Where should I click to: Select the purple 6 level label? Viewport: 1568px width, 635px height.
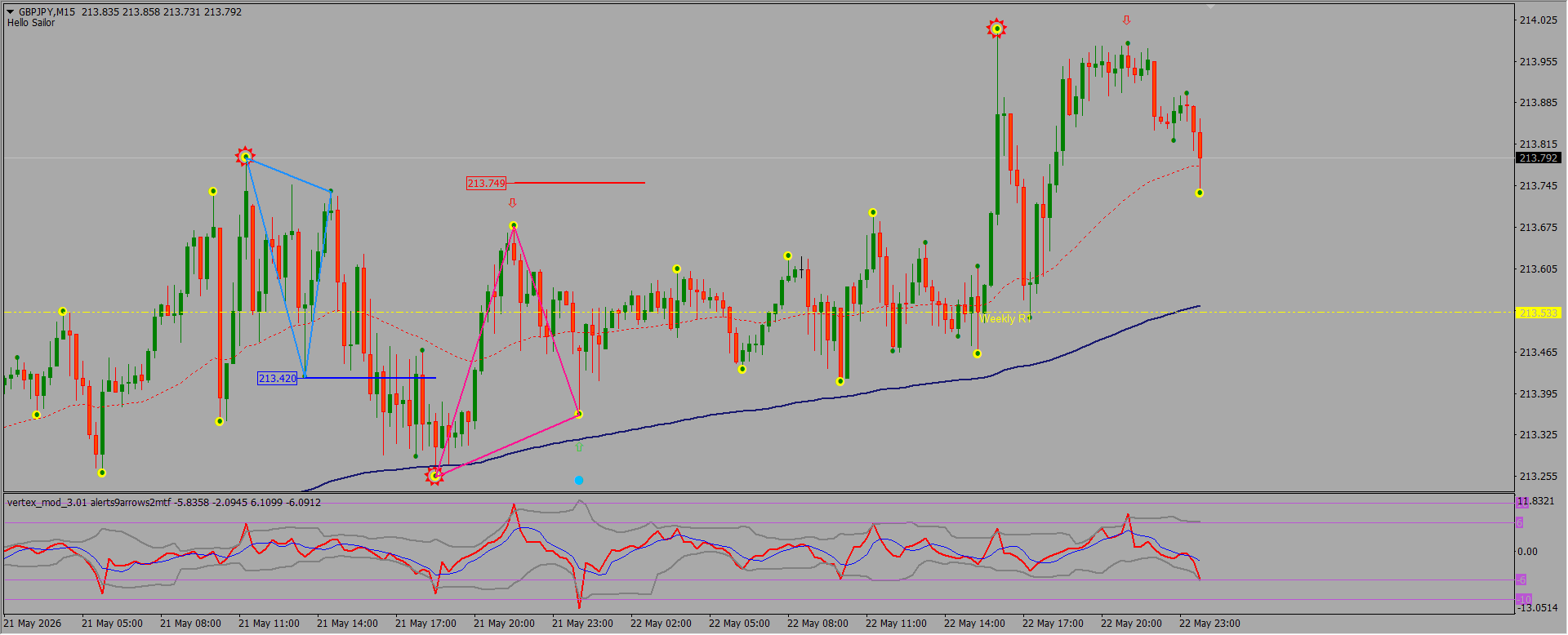point(1519,522)
